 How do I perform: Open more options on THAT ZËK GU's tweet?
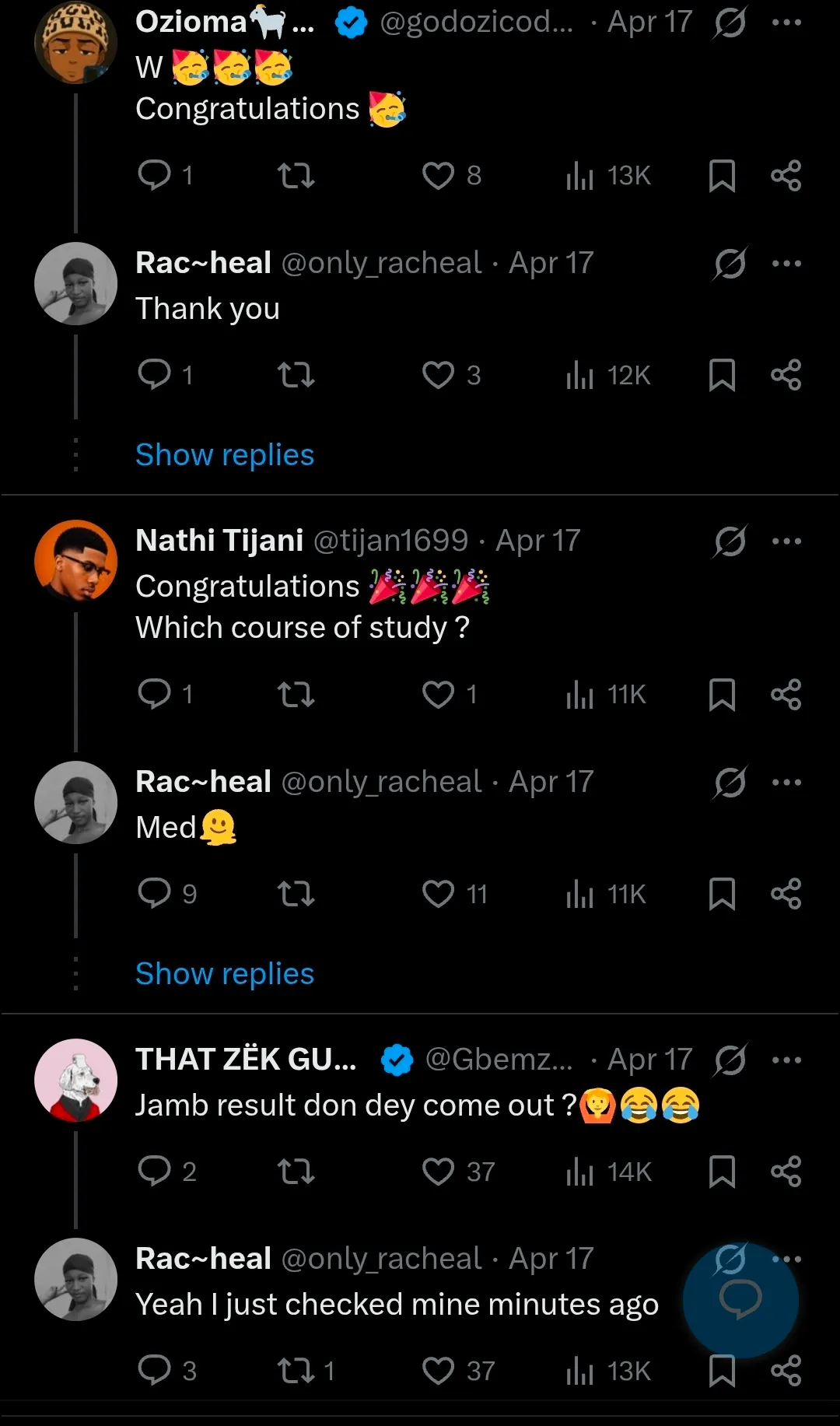click(786, 1060)
